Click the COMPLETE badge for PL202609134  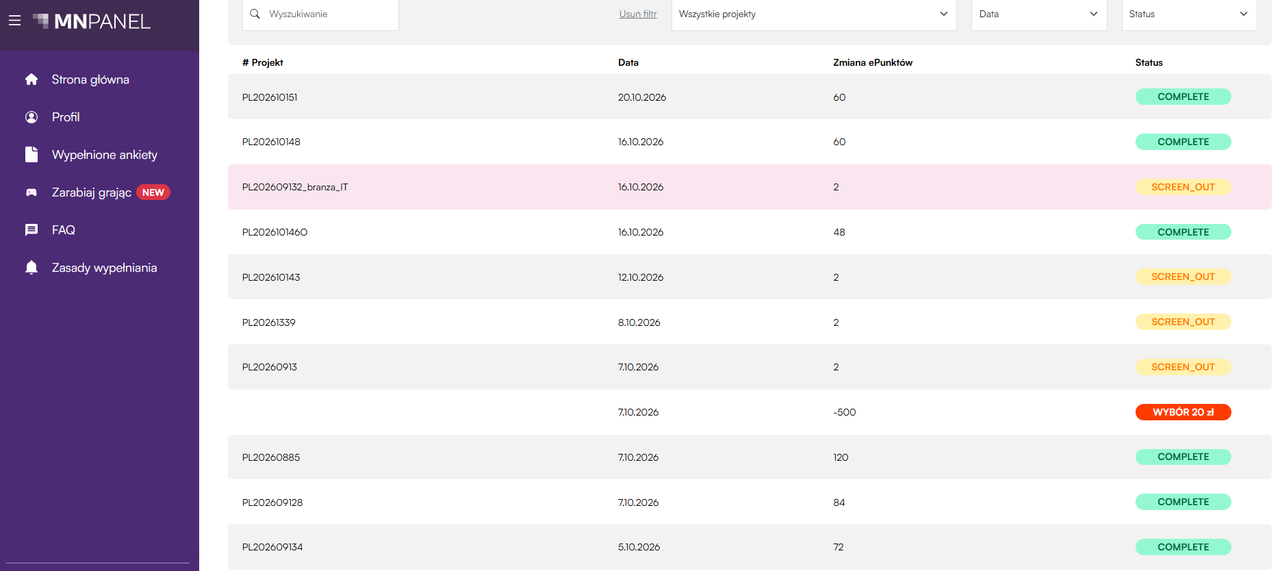pos(1183,547)
